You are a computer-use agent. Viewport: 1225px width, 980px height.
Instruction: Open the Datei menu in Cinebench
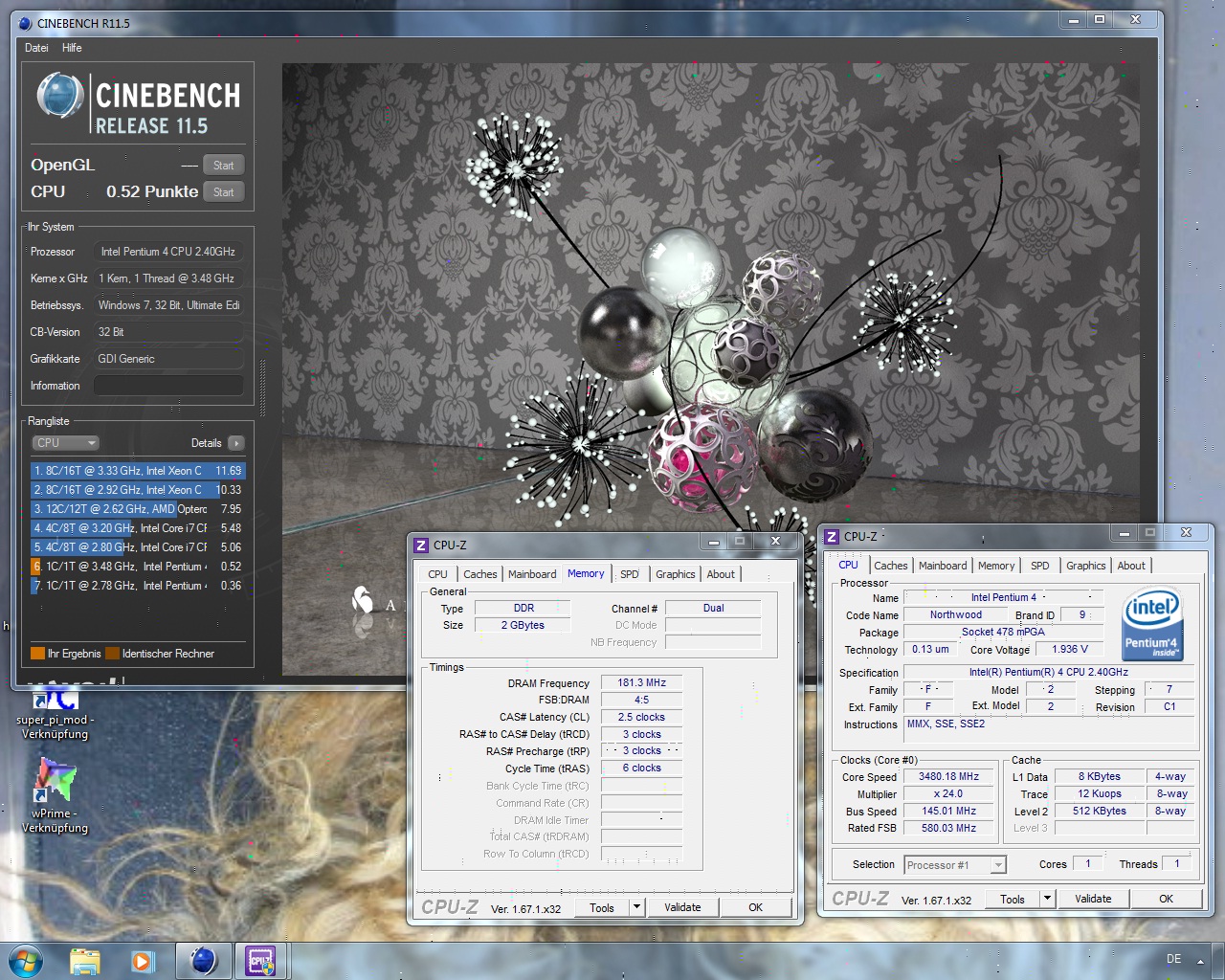click(x=36, y=48)
